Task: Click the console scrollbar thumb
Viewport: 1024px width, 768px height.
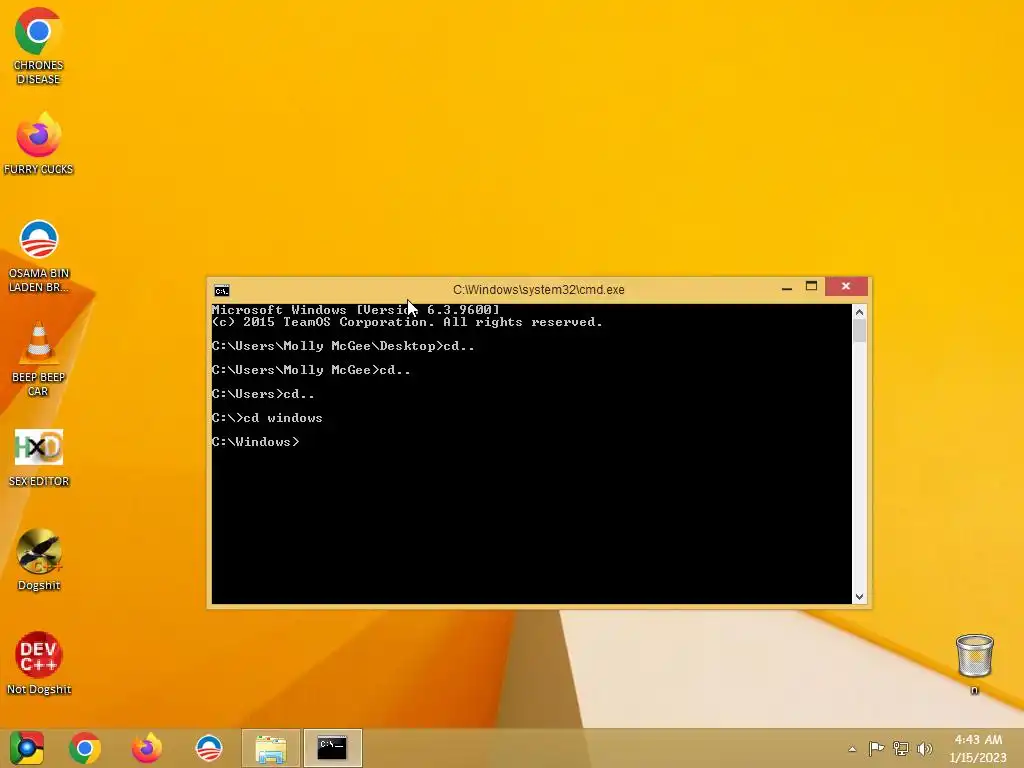Action: (859, 331)
